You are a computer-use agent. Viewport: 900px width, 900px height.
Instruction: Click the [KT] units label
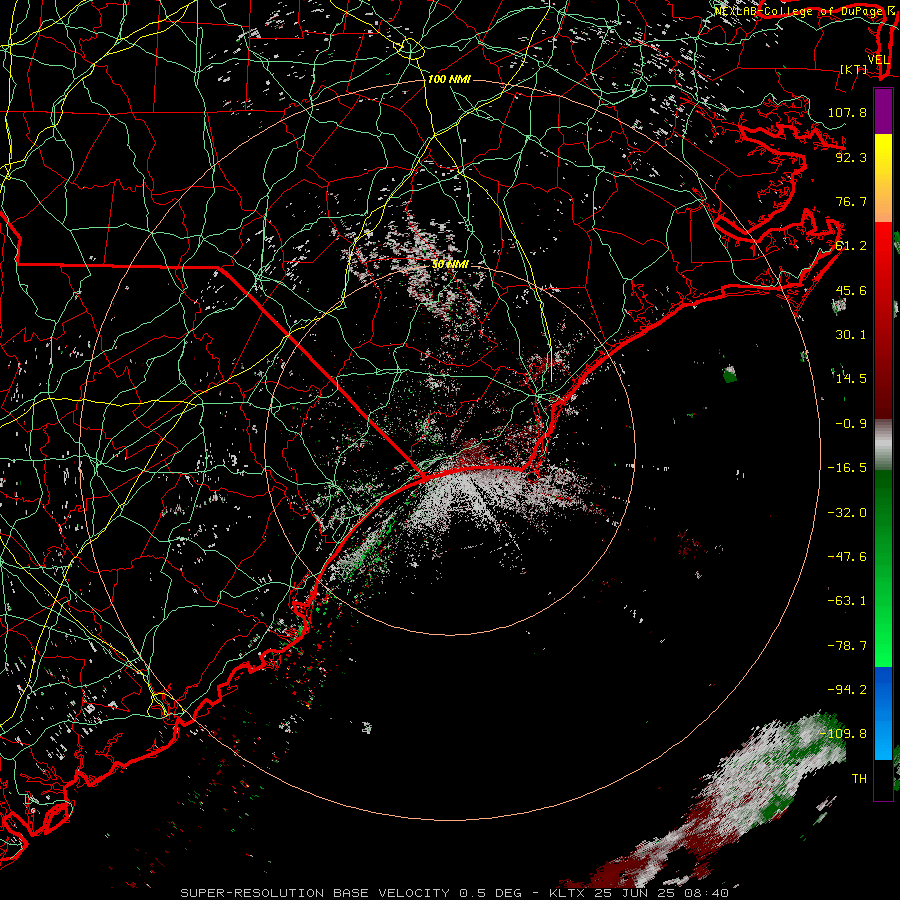854,69
